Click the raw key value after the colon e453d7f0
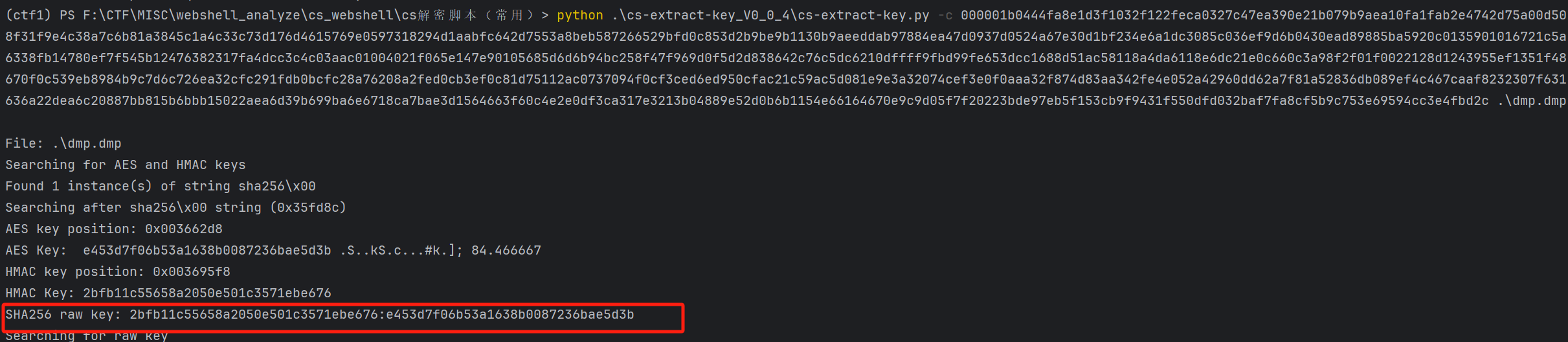This screenshot has height=342, width=1568. (510, 315)
